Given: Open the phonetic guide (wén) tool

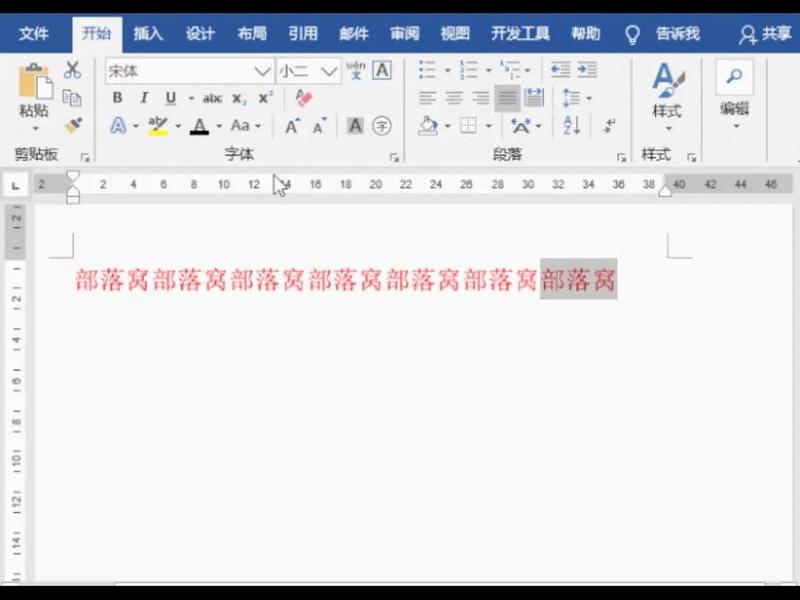Looking at the screenshot, I should click(x=356, y=70).
